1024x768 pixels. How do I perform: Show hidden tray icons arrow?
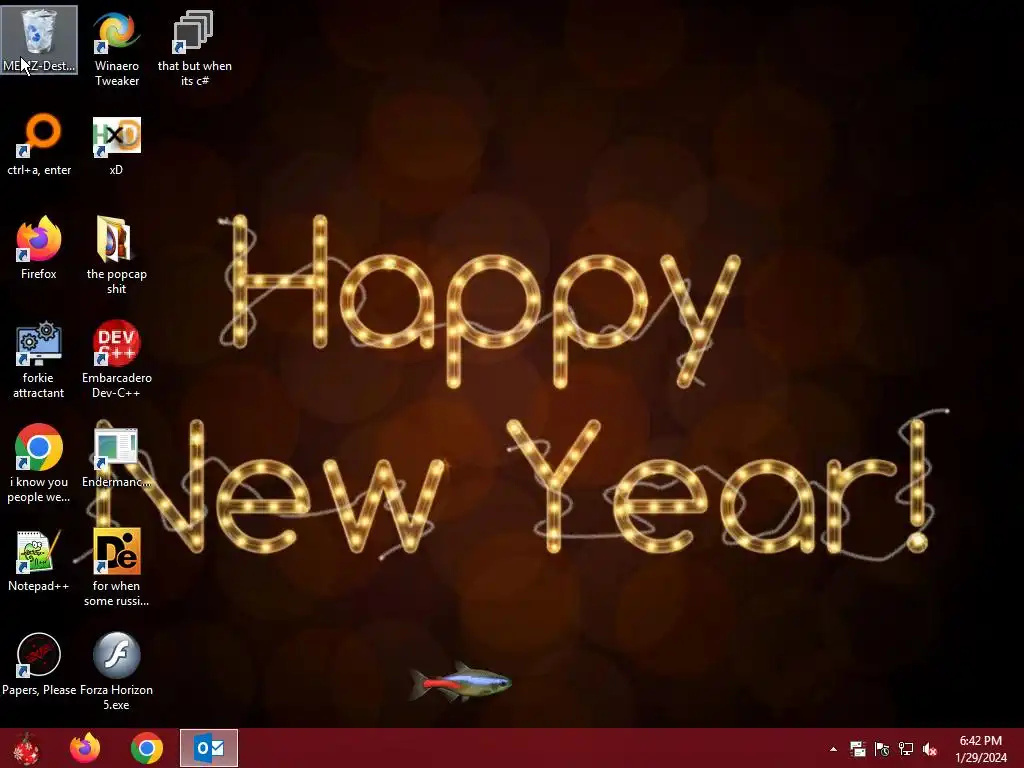coord(833,749)
